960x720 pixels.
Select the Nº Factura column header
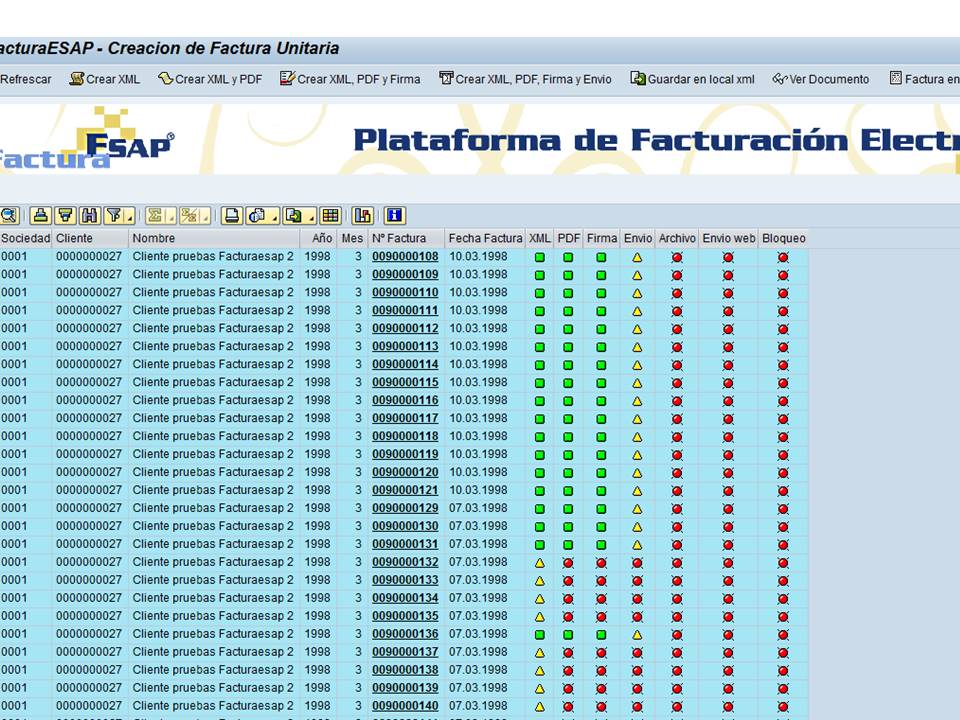pos(406,238)
